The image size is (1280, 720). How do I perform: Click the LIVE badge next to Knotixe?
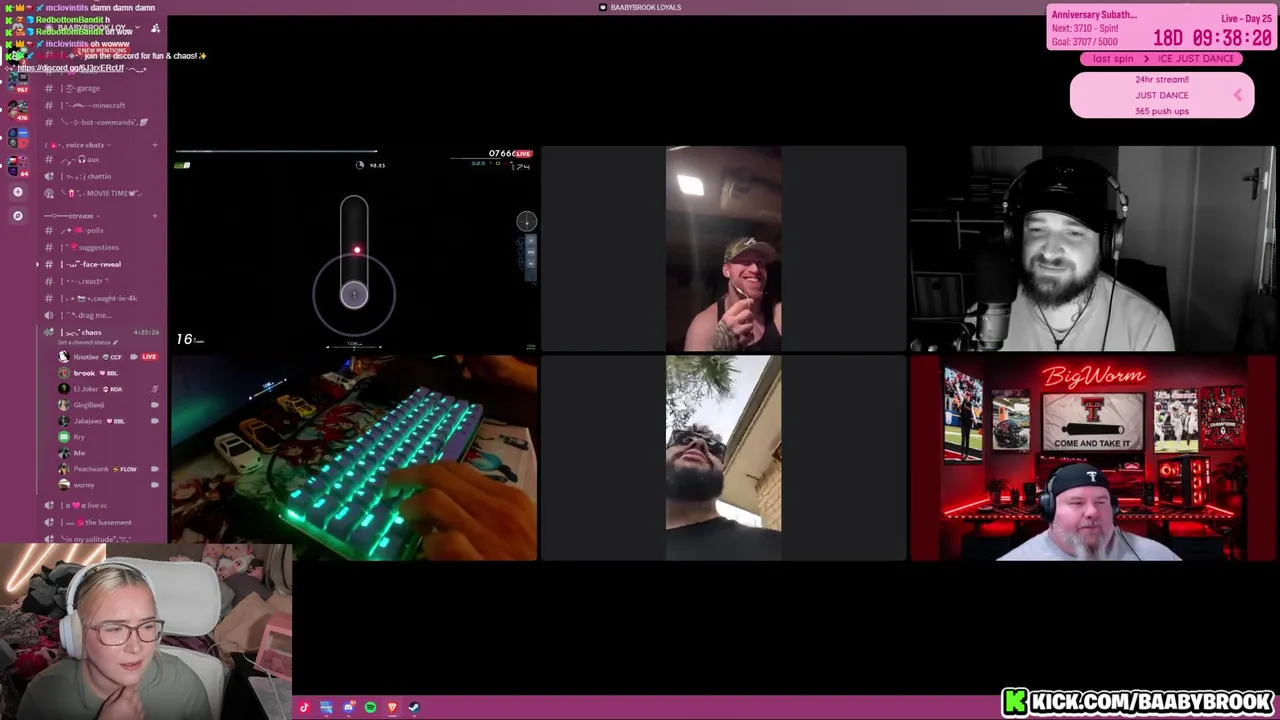pos(149,357)
